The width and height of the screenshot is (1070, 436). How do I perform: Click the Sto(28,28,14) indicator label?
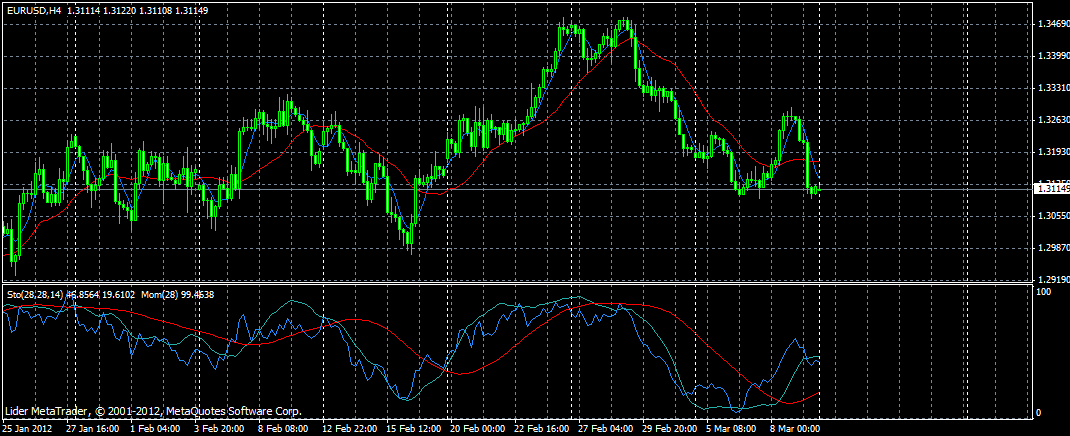35,294
